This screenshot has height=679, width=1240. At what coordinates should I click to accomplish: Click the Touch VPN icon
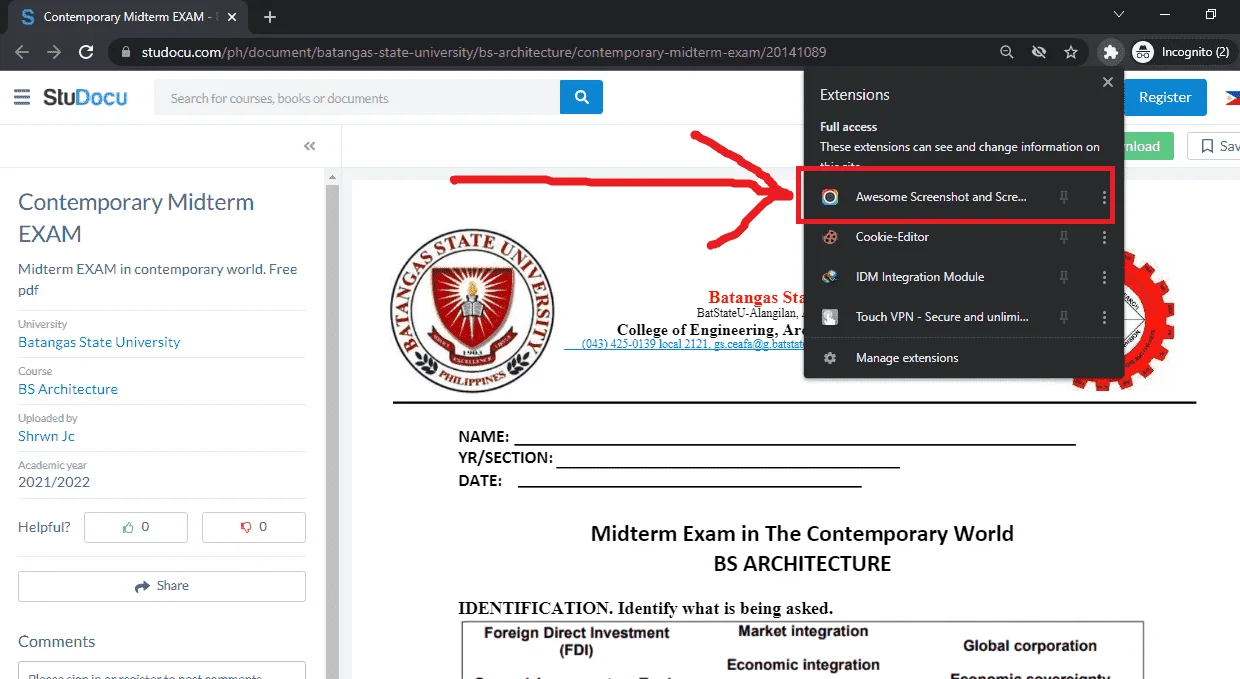click(x=830, y=317)
